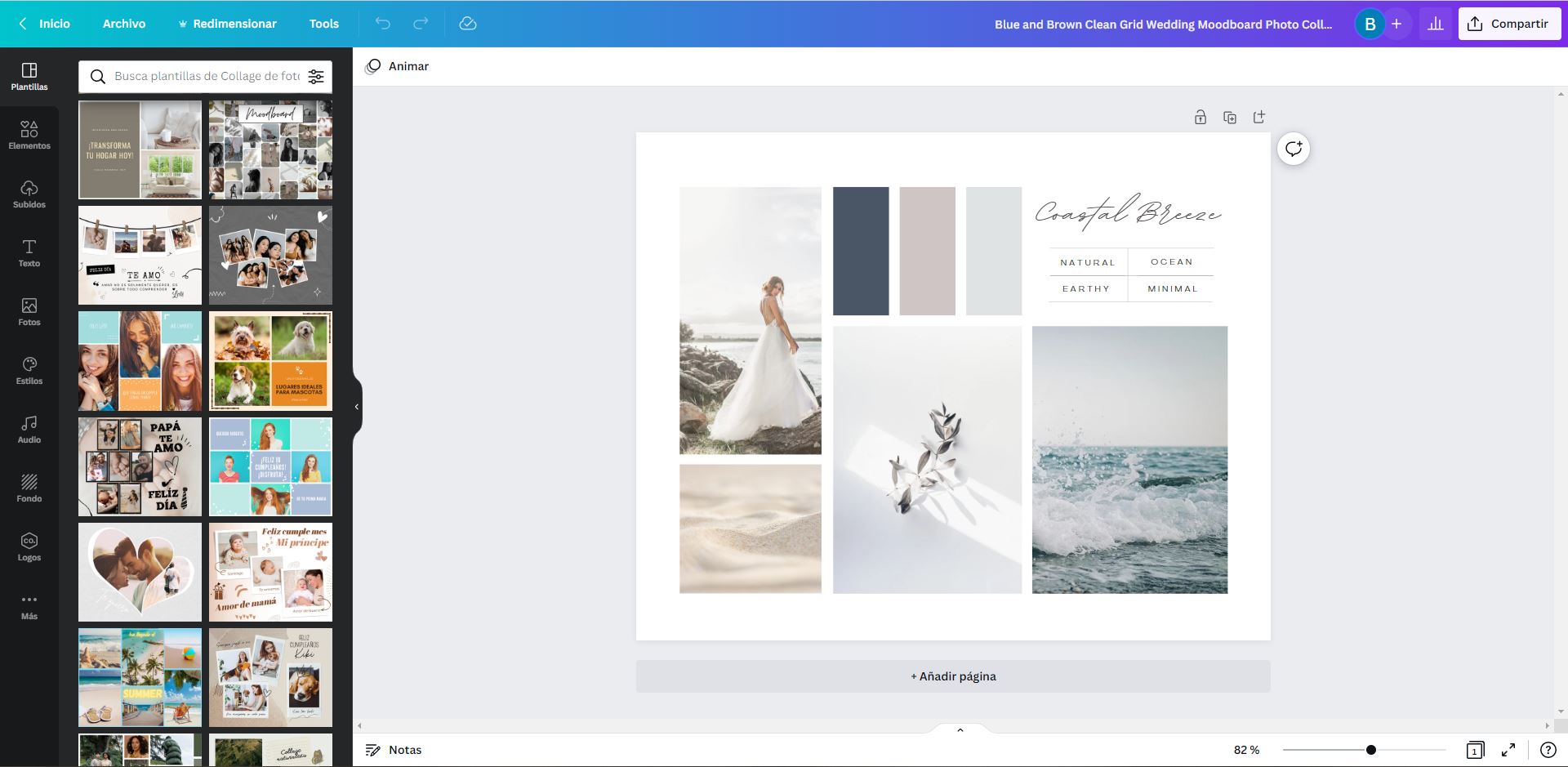Click Añadir página below the canvas
Screen dimensions: 1568x767
[x=953, y=676]
